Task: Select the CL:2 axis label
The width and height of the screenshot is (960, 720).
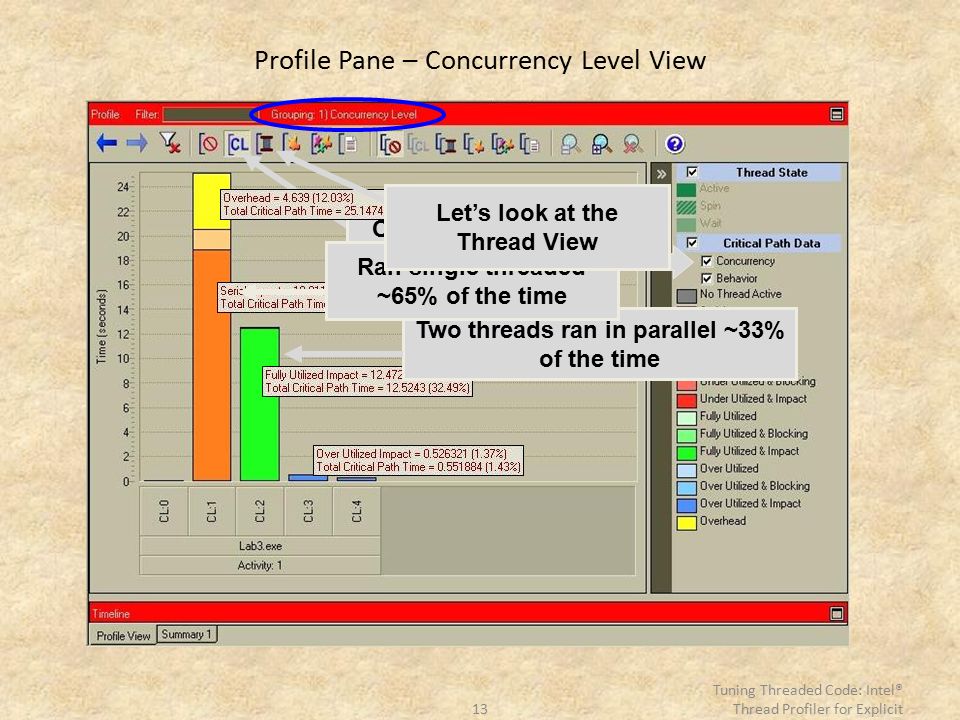Action: (x=260, y=511)
